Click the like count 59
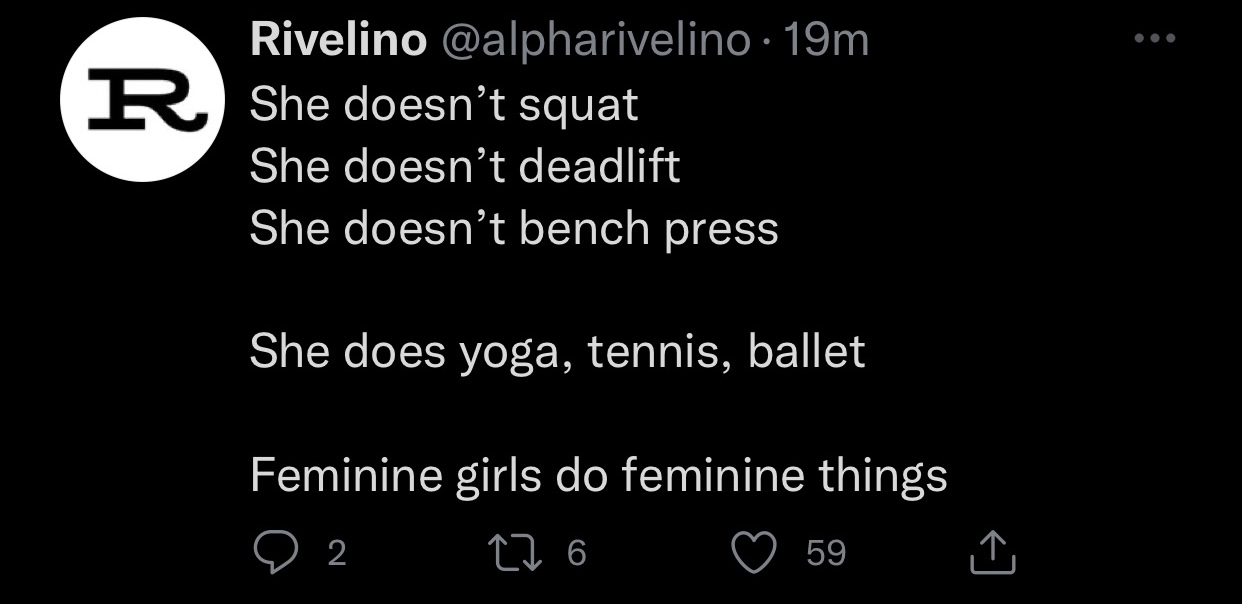Image resolution: width=1242 pixels, height=604 pixels. pos(826,553)
